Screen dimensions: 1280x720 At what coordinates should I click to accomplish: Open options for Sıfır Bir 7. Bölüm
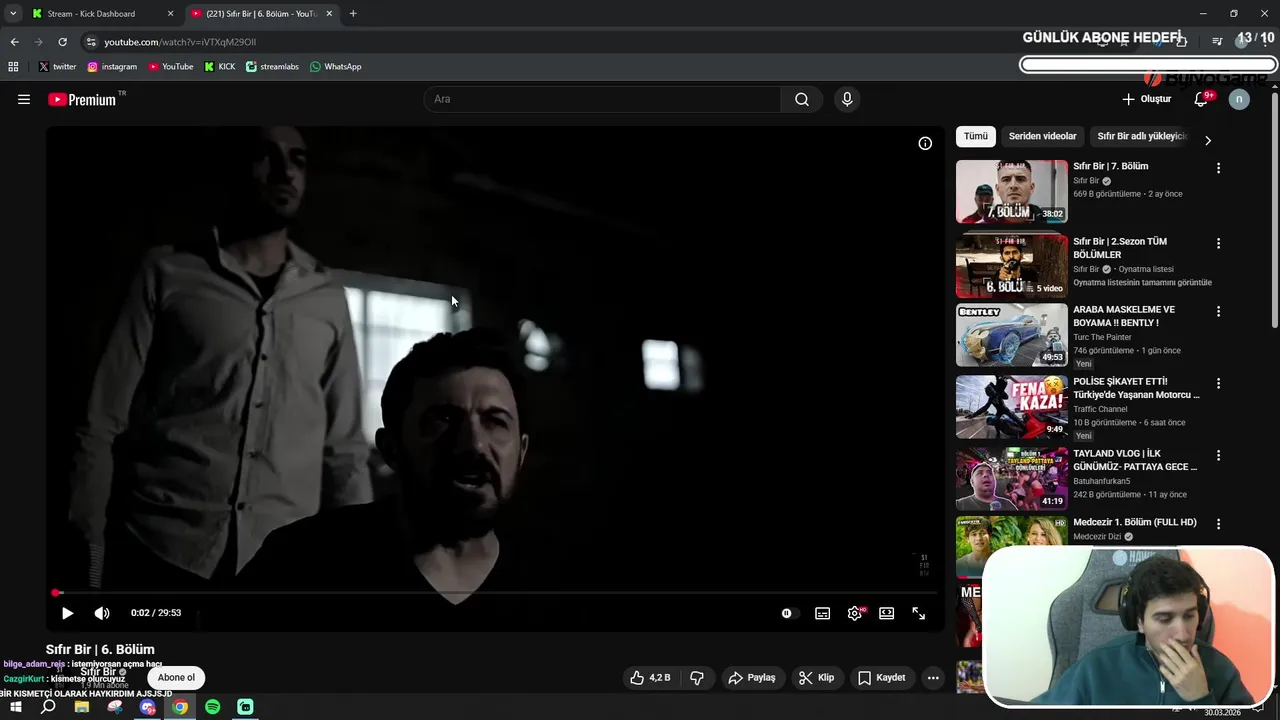click(1218, 168)
